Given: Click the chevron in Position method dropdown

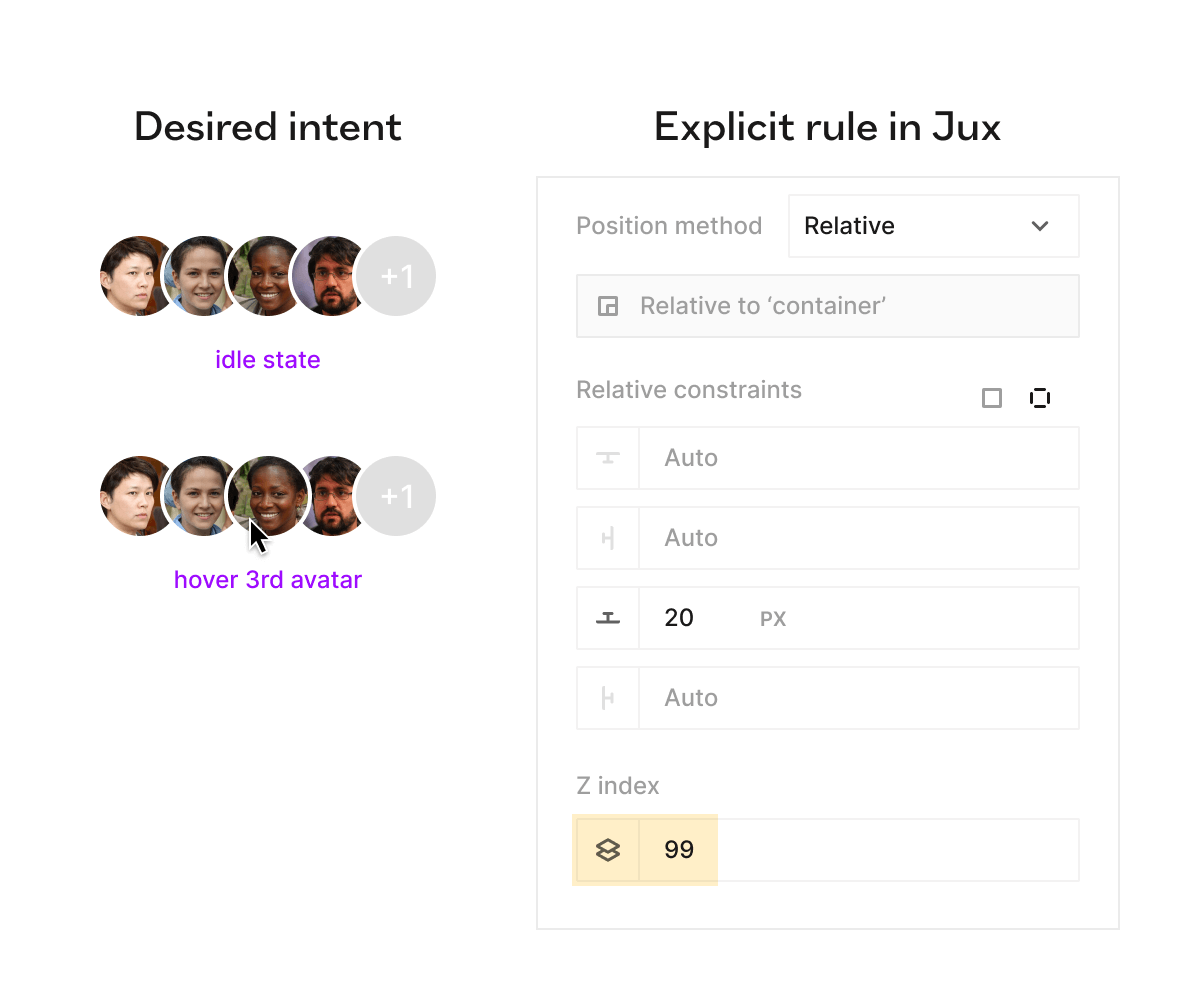Looking at the screenshot, I should coord(1039,226).
